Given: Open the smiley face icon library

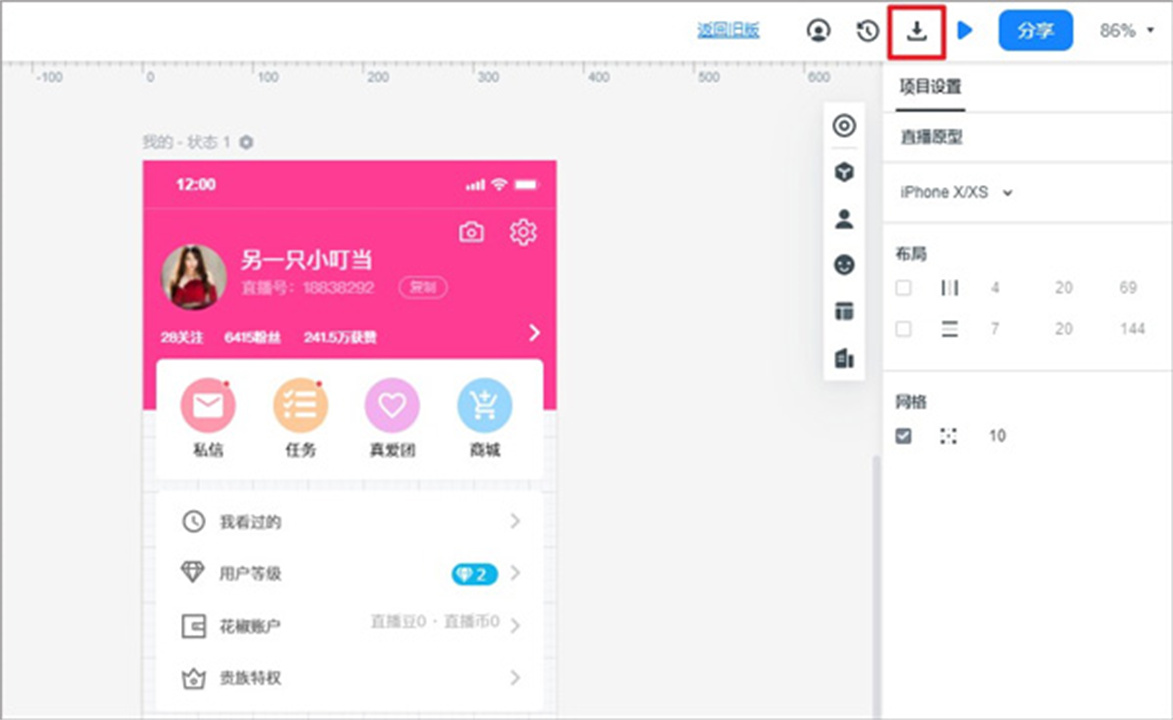Looking at the screenshot, I should pyautogui.click(x=844, y=265).
